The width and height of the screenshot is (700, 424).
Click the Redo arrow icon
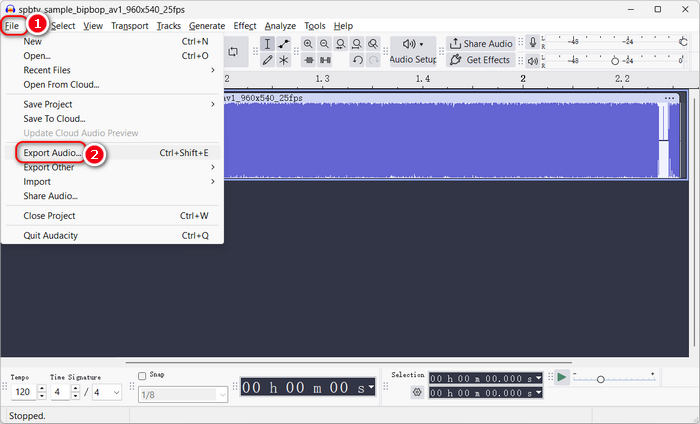(x=373, y=60)
